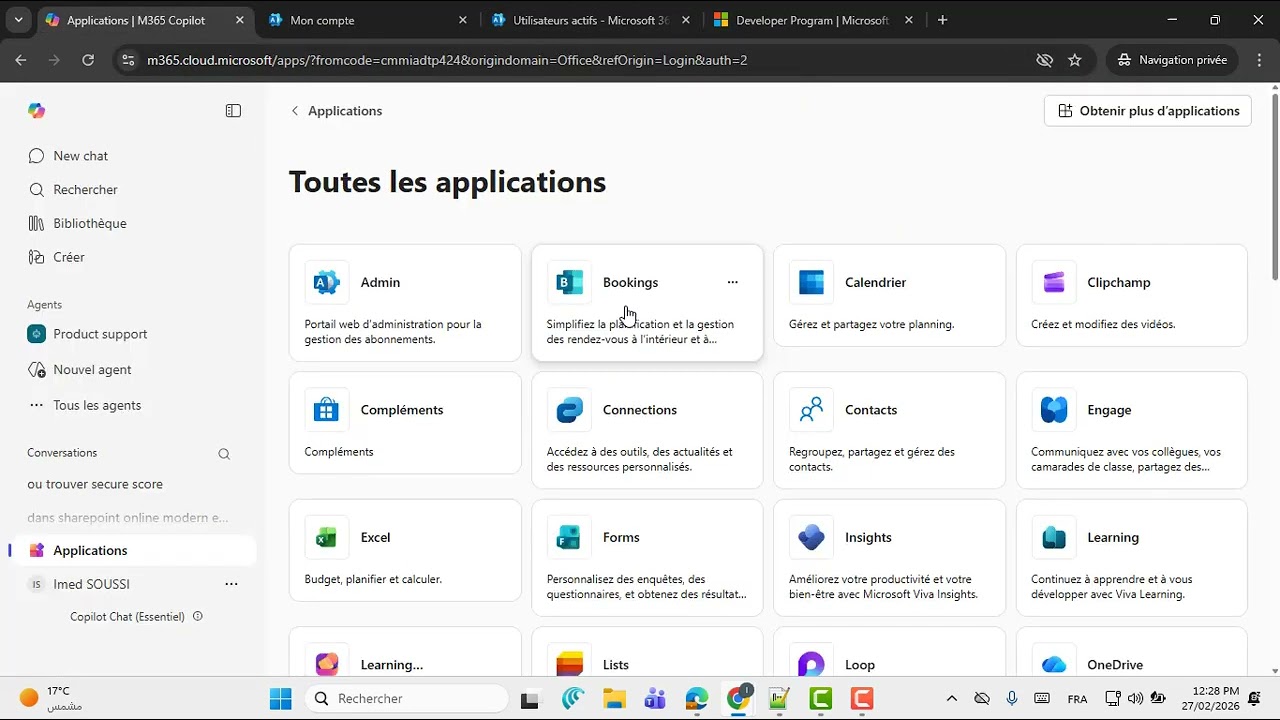Viewport: 1280px width, 720px height.
Task: Click the Navigation privée indicator
Action: pos(1173,60)
